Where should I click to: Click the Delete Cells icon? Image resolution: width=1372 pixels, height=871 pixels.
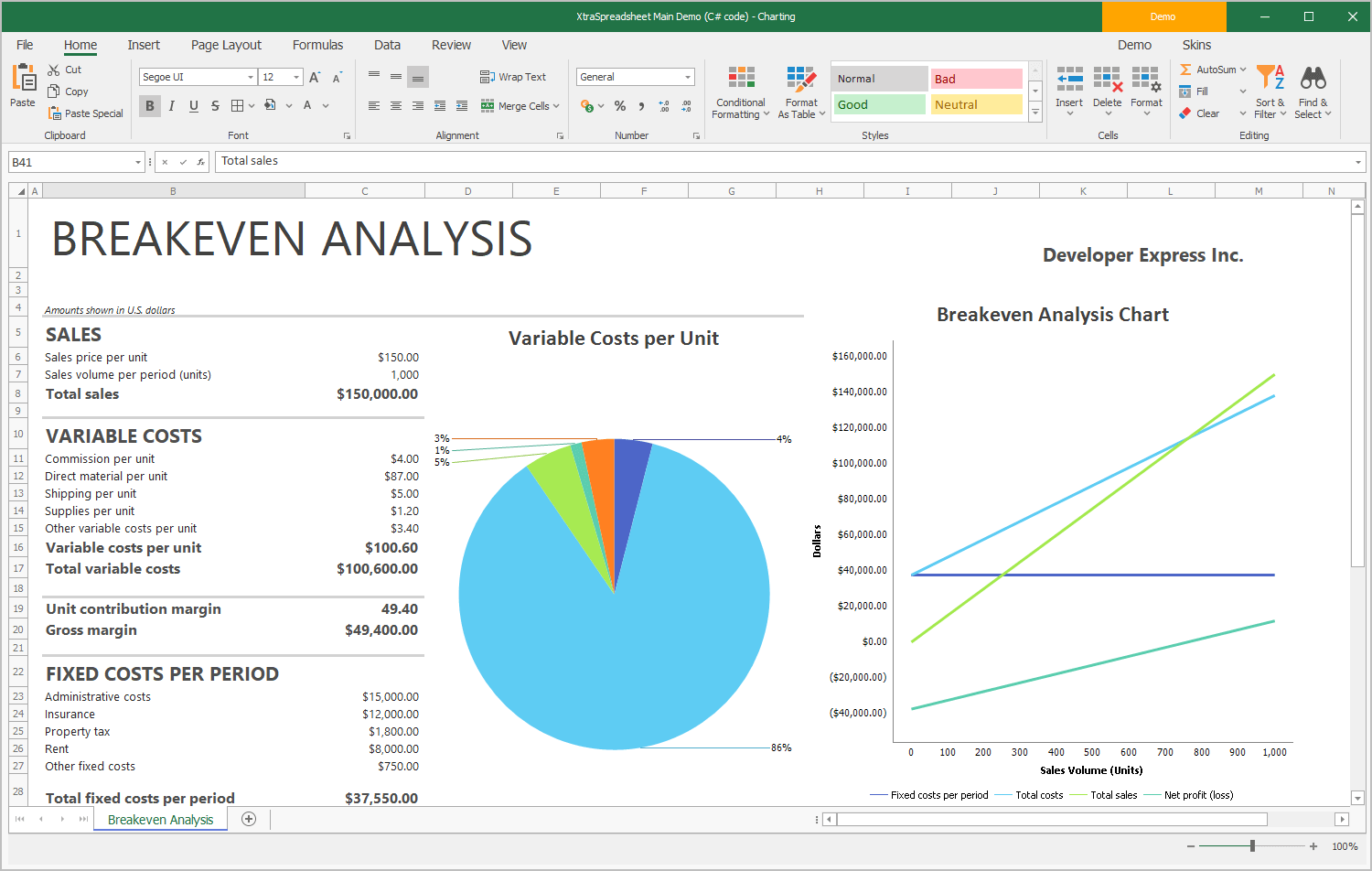pos(1108,87)
